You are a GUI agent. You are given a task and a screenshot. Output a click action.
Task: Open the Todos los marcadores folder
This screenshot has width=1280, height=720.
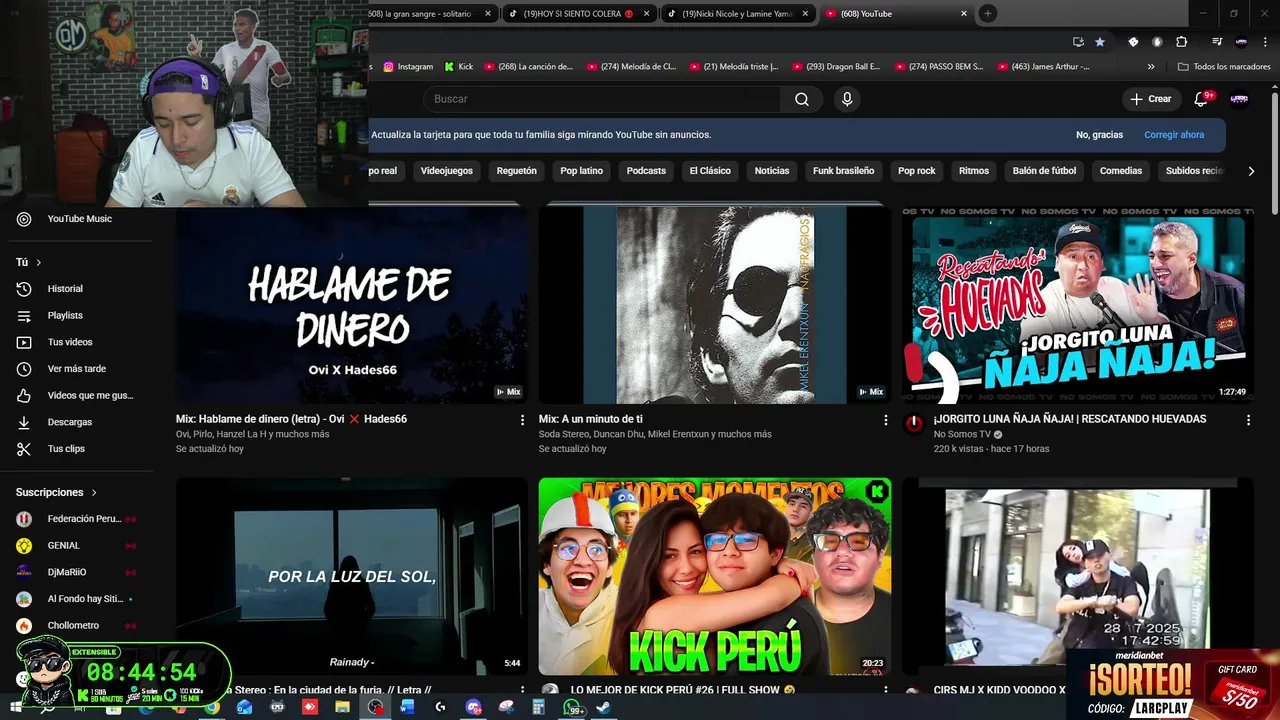click(x=1224, y=67)
